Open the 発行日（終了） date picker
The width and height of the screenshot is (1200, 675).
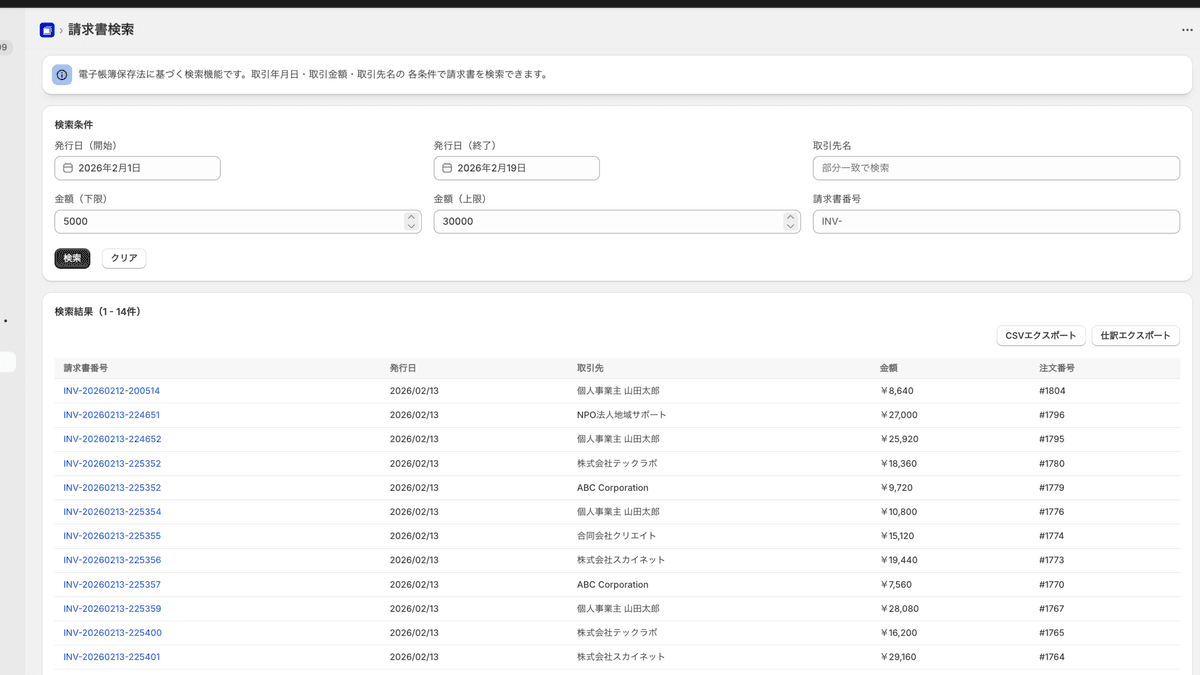[517, 168]
